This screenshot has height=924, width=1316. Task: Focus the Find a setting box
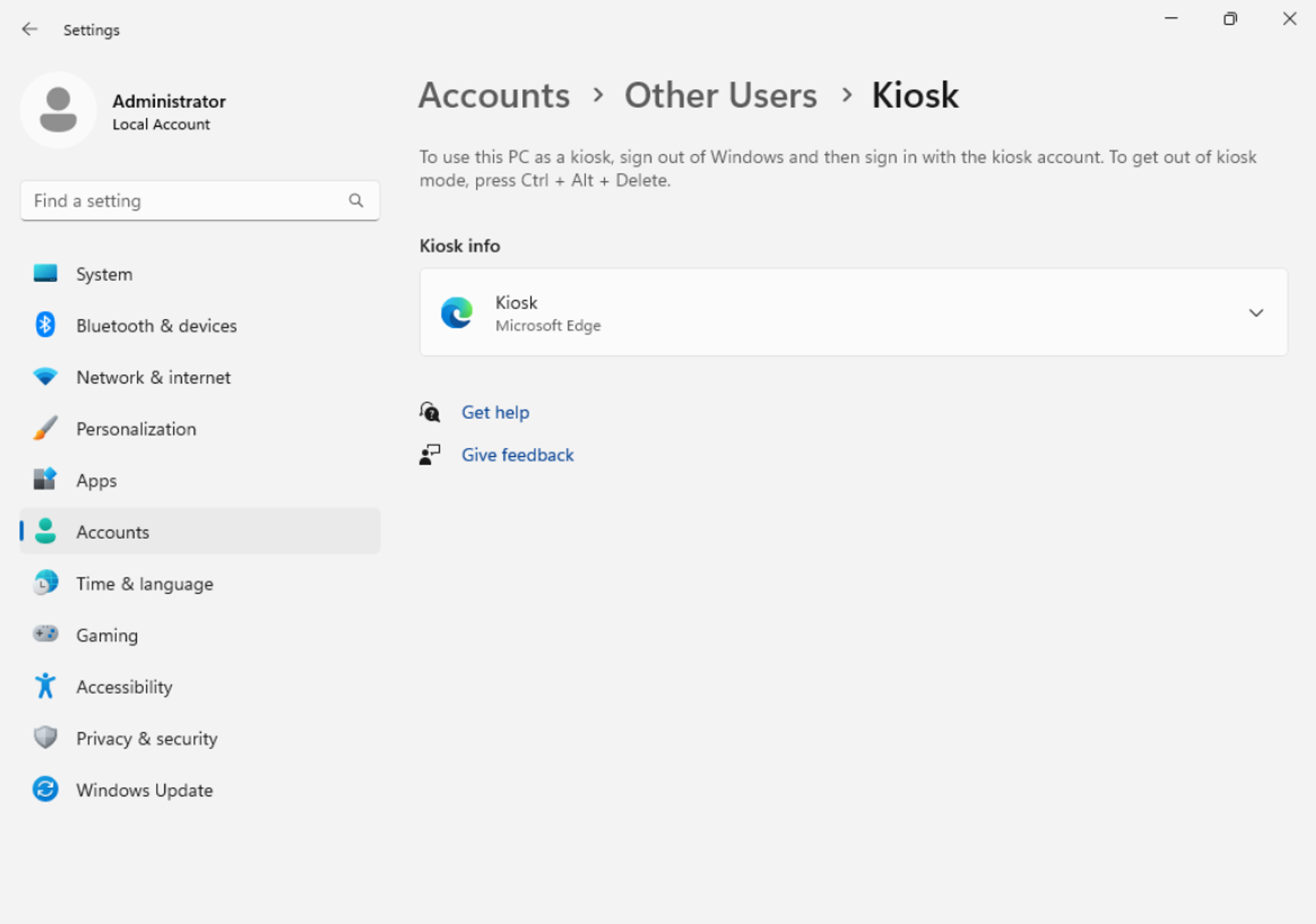pyautogui.click(x=200, y=200)
